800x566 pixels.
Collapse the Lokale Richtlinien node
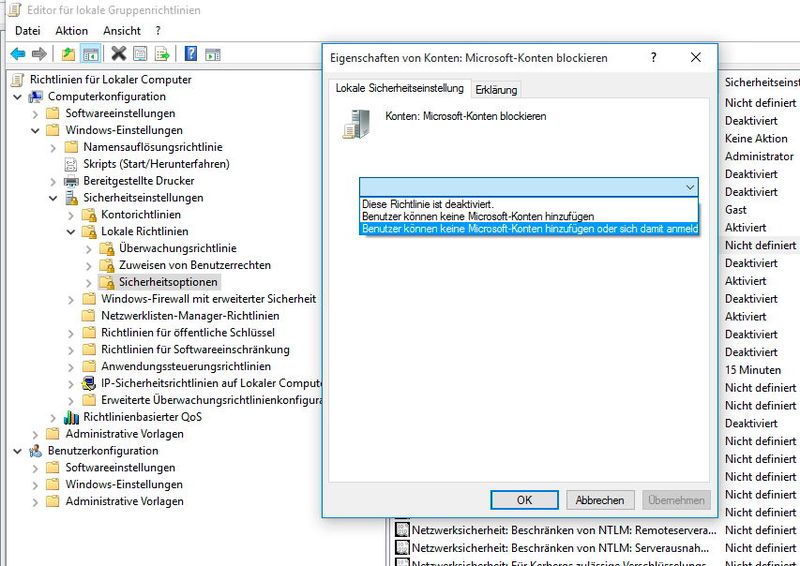click(x=71, y=231)
